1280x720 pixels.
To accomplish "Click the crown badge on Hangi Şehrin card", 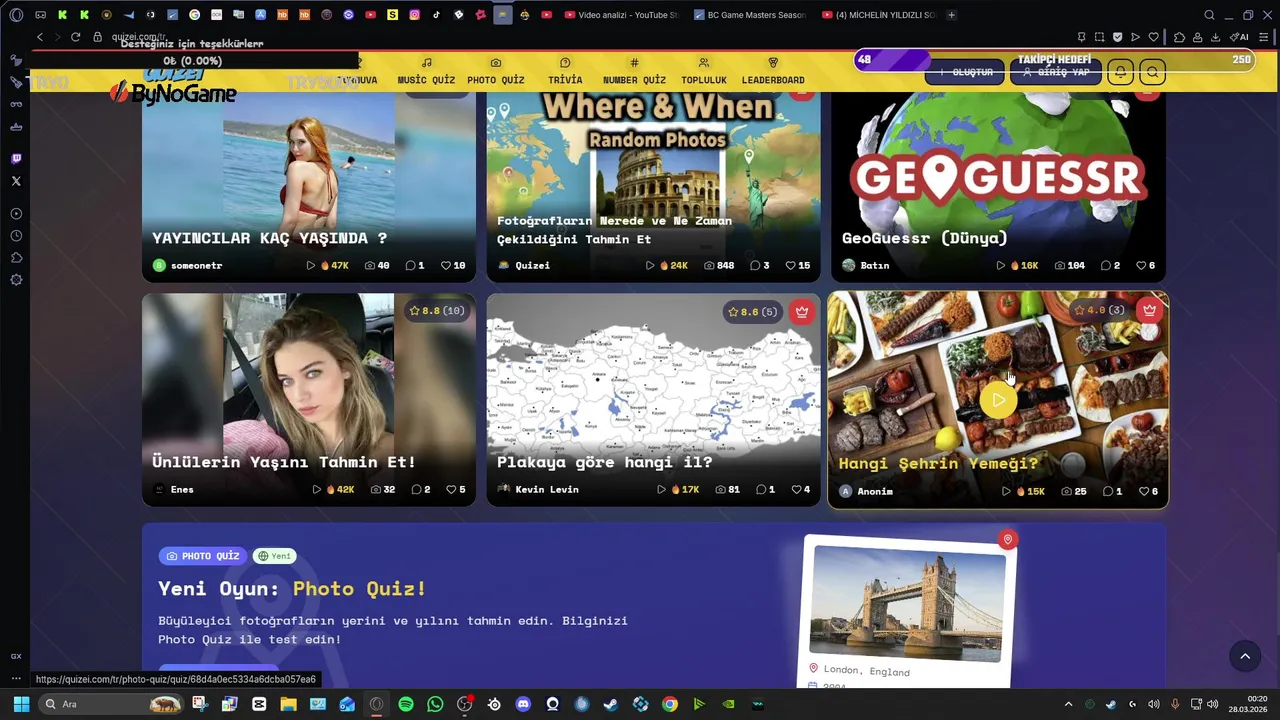I will 1149,310.
